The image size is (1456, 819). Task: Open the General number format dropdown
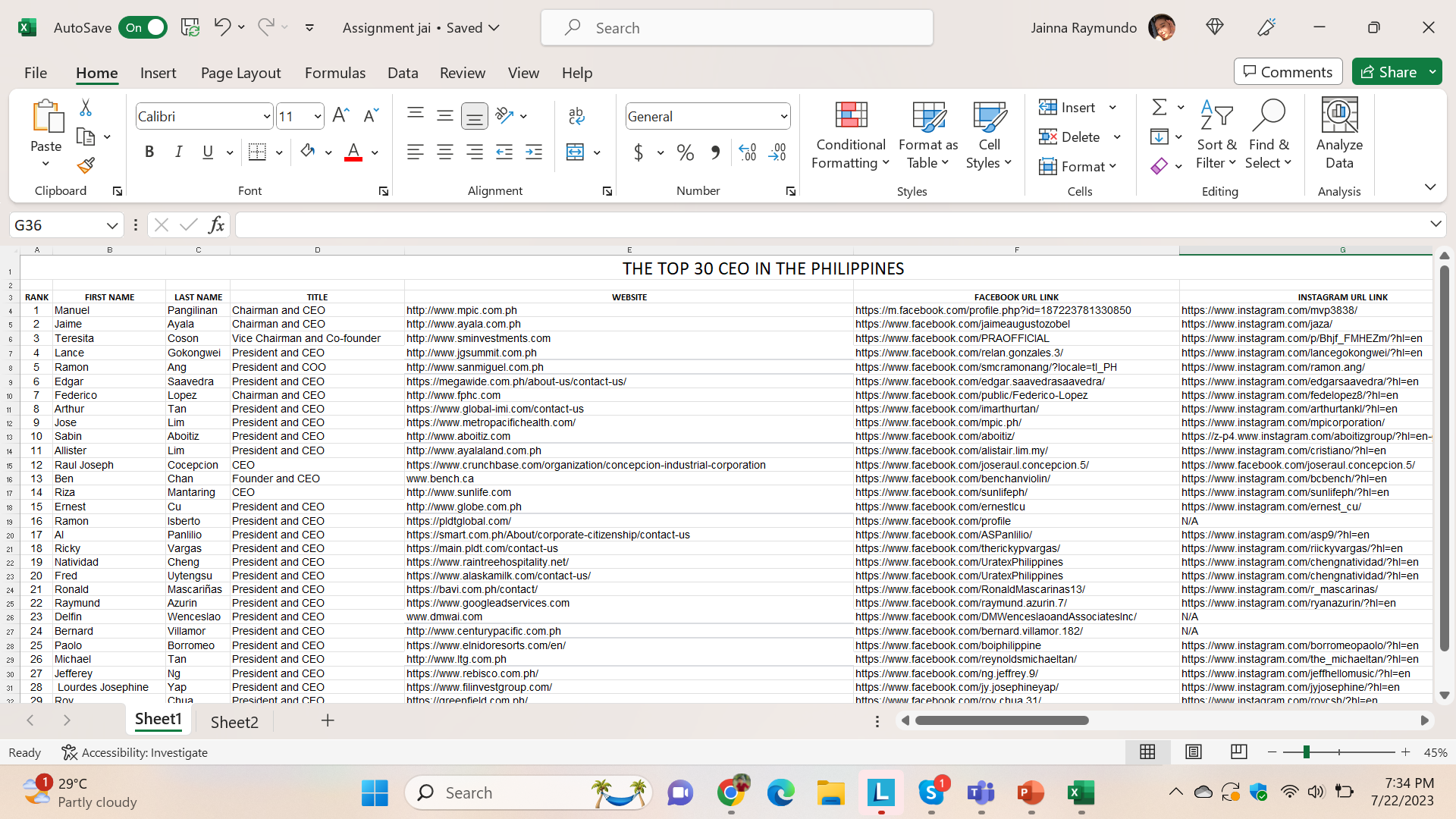coord(783,116)
